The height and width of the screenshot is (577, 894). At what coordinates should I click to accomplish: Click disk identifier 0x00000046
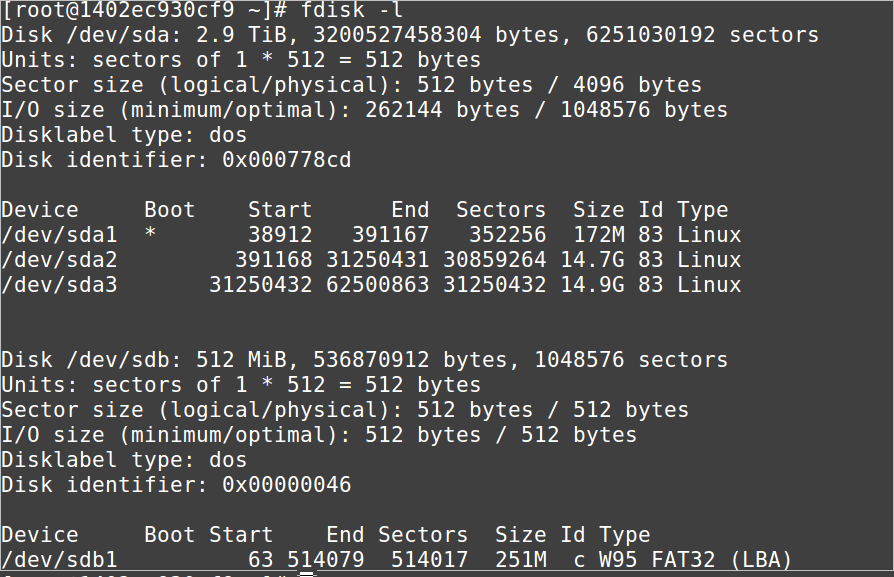(x=287, y=485)
